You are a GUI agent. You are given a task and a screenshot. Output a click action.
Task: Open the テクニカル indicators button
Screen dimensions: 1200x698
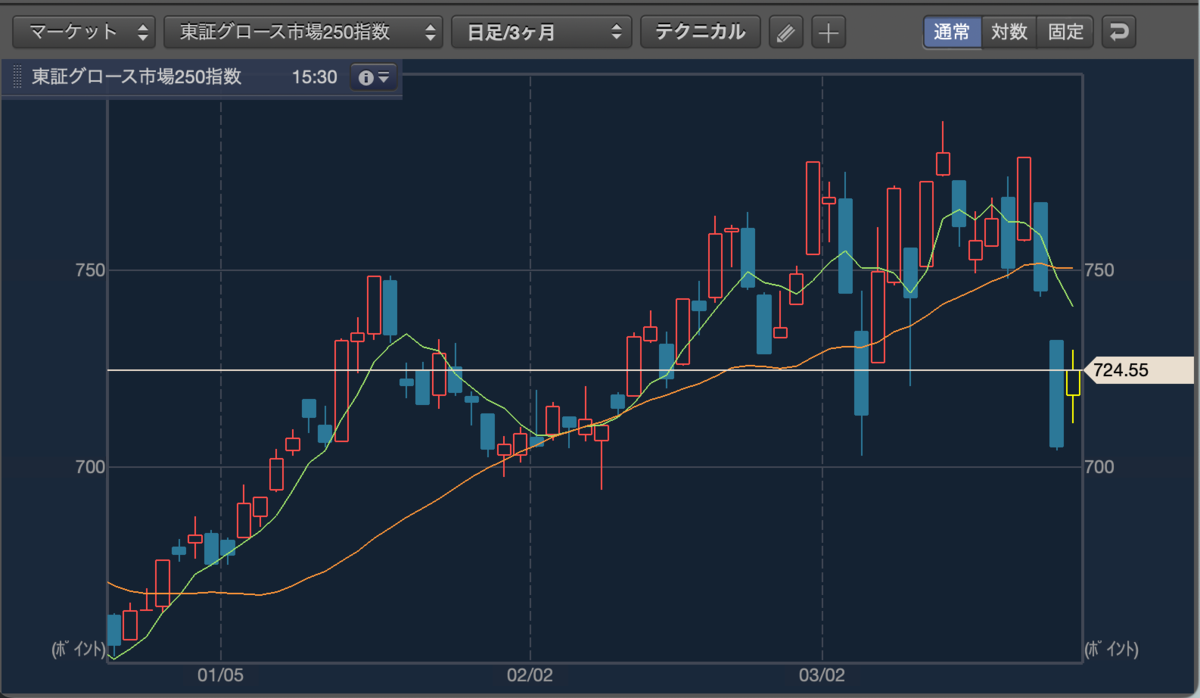(700, 31)
